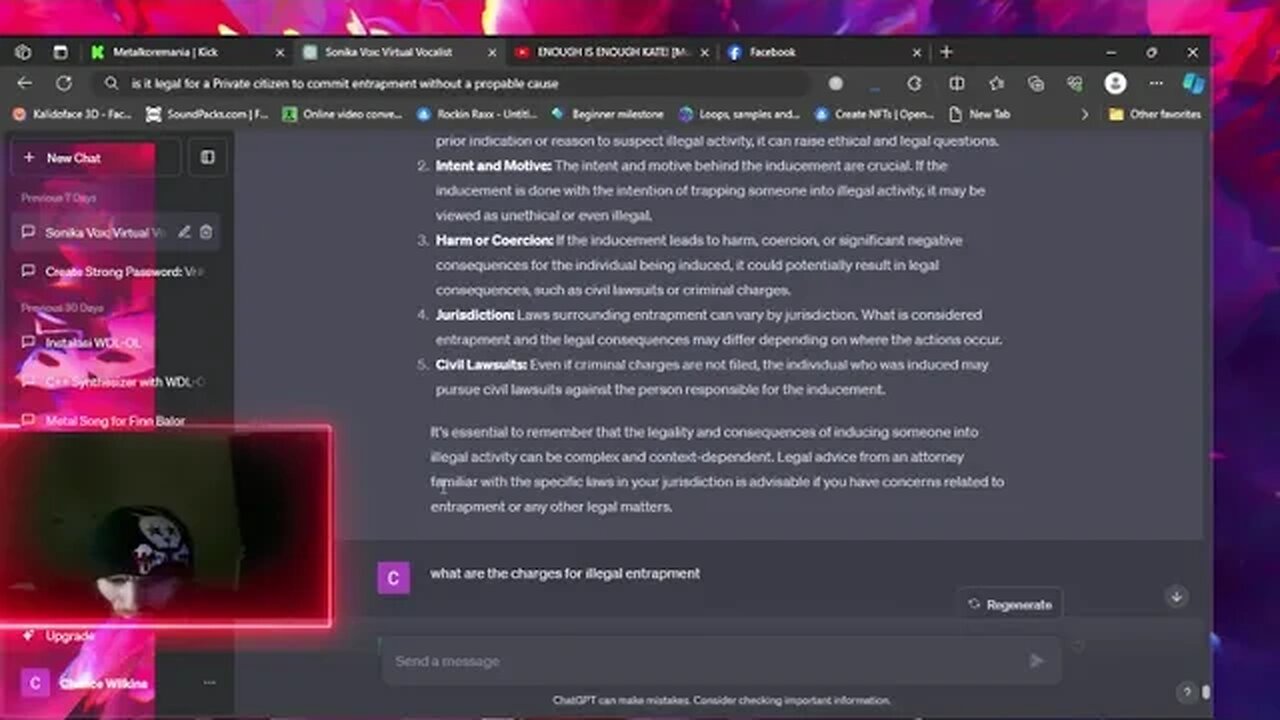Open the Other favorites folder
The image size is (1280, 720).
[x=1154, y=114]
